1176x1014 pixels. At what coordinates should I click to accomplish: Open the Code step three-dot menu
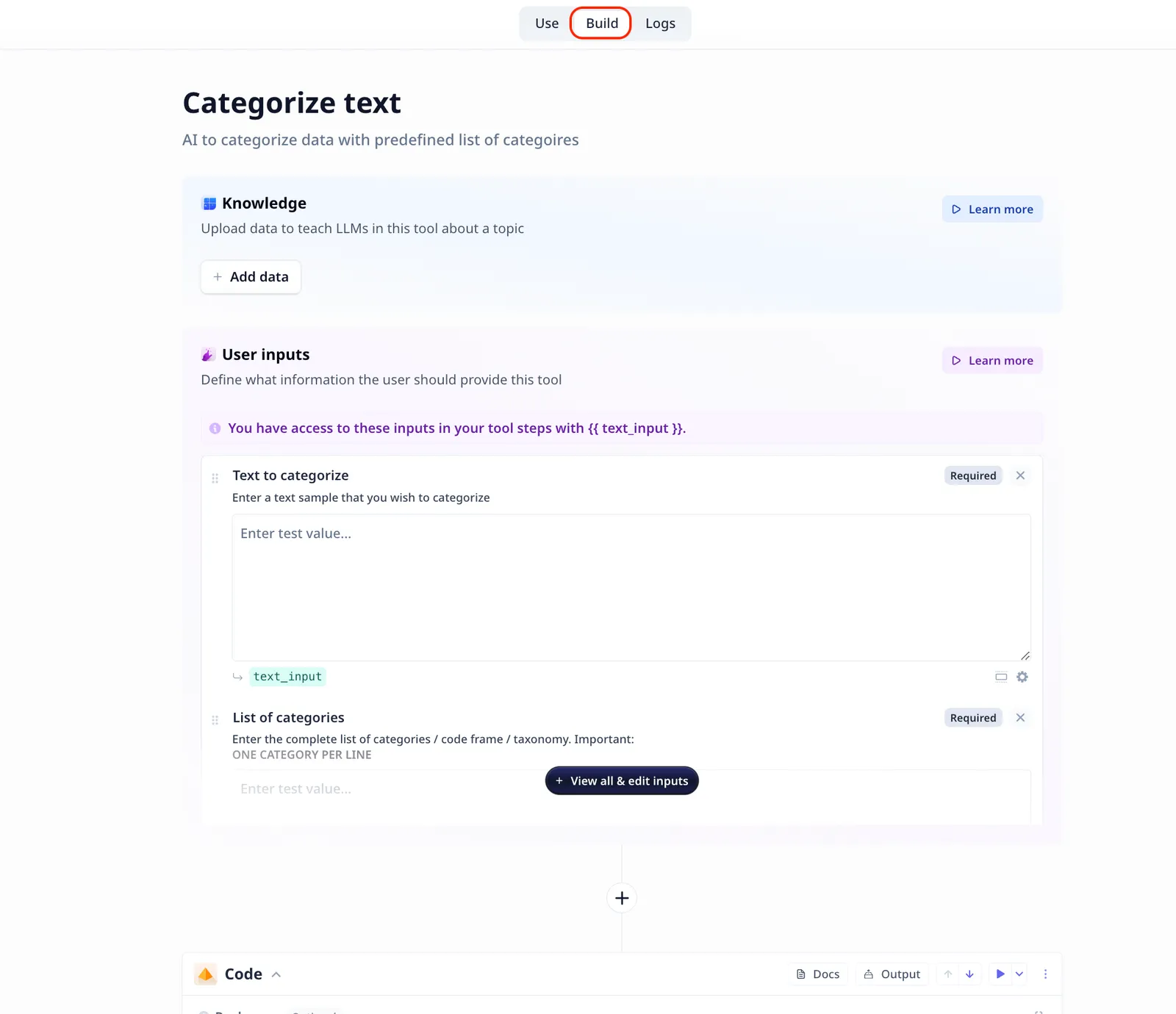[x=1045, y=974]
